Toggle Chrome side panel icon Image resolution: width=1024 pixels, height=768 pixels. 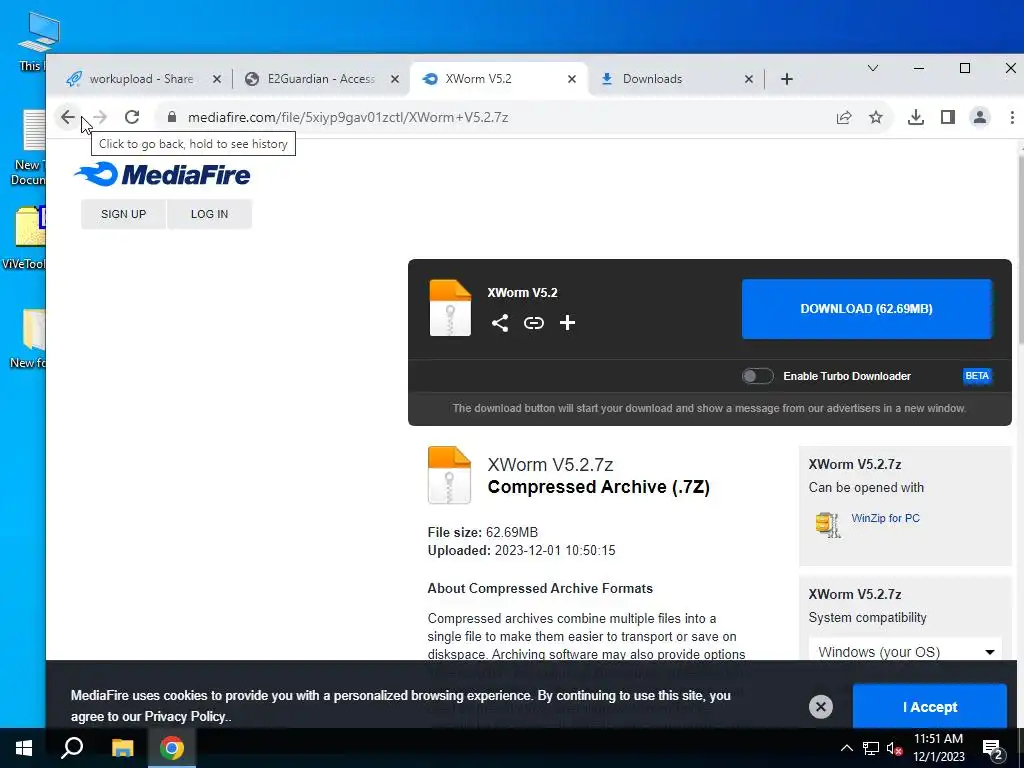coord(948,117)
